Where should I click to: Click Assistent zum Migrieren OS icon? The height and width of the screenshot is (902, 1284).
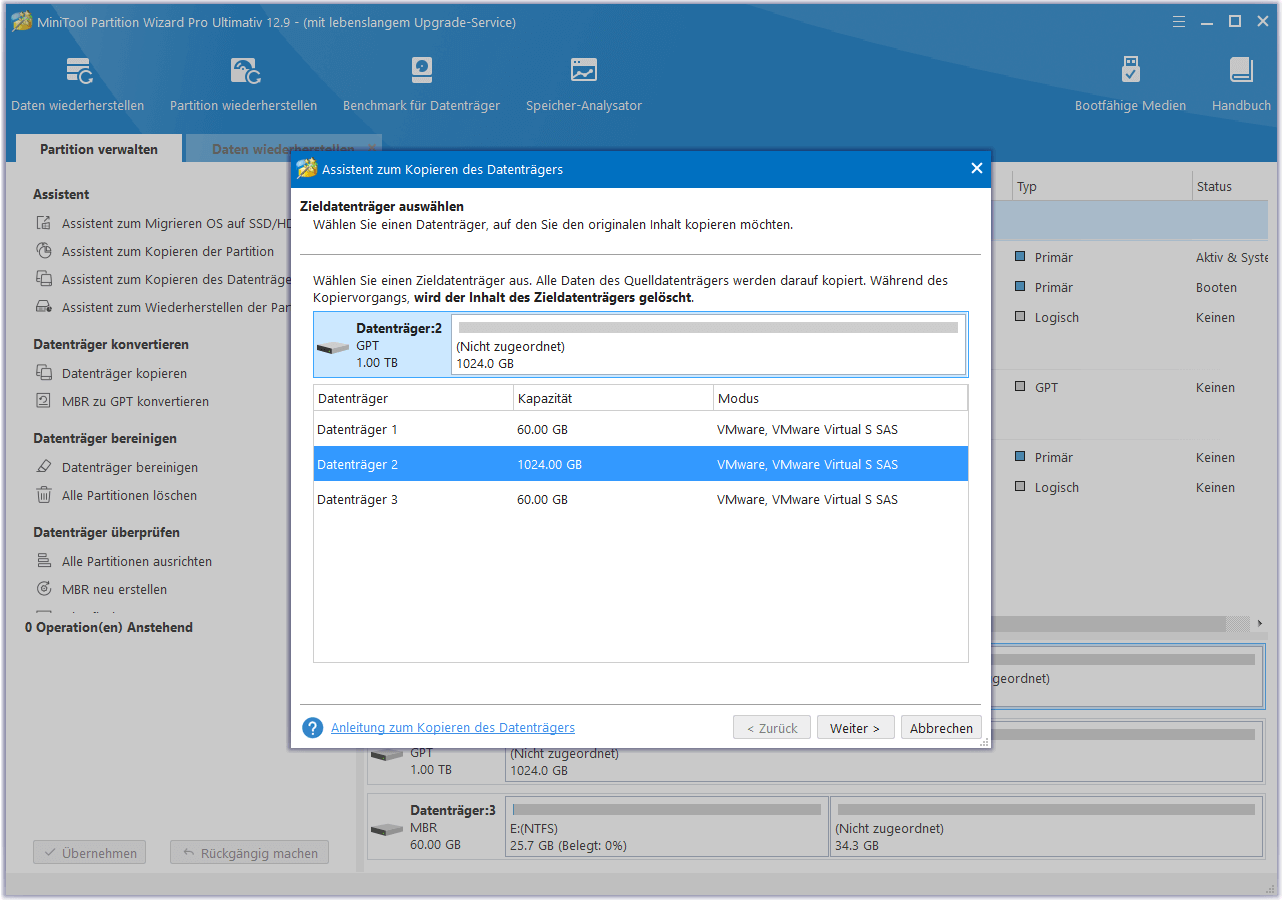point(44,223)
